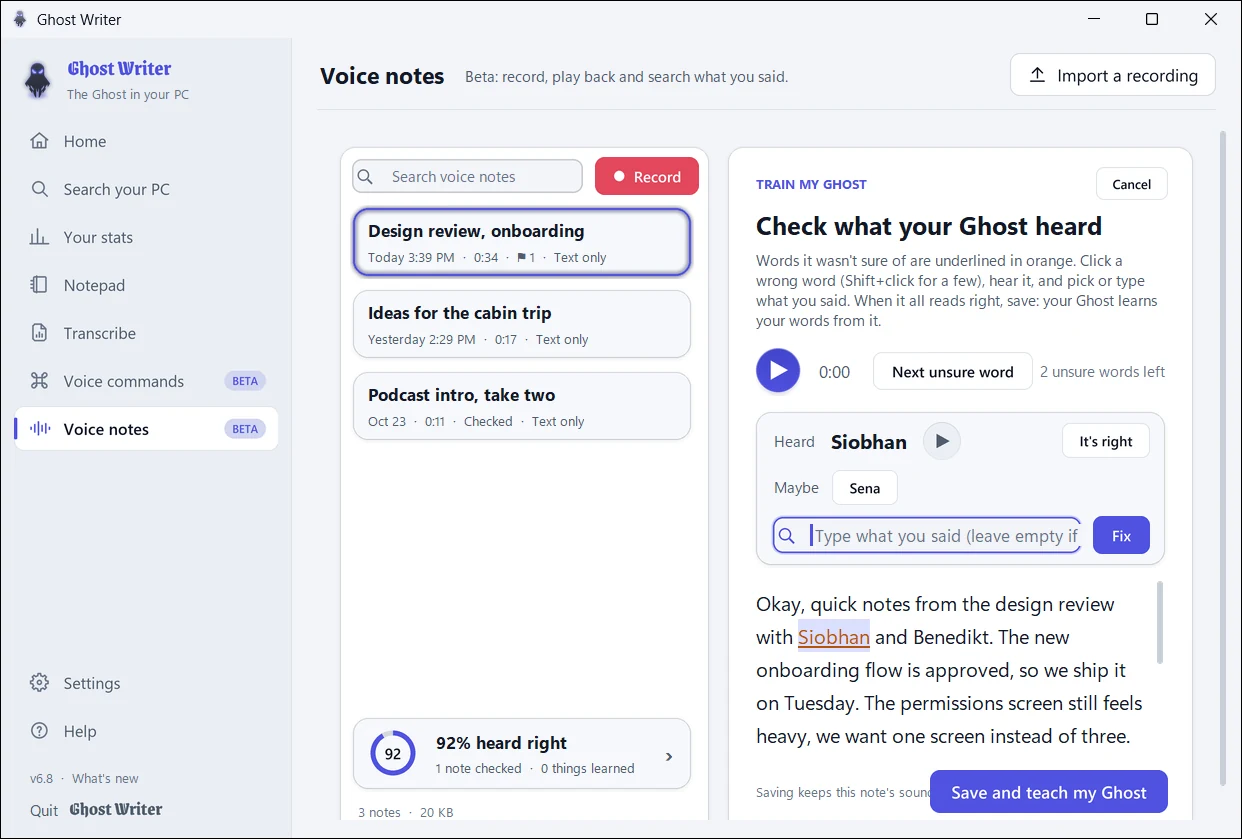
Task: Focus the Search voice notes field
Action: pos(467,176)
